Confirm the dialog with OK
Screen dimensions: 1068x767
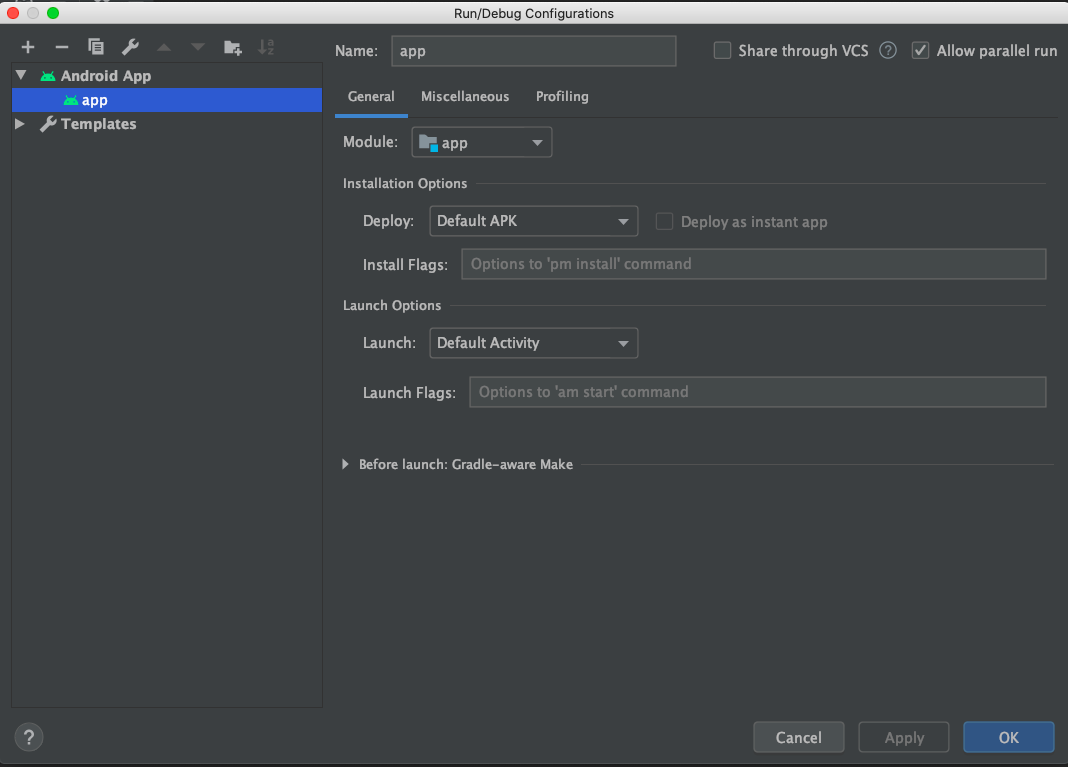click(x=1008, y=737)
